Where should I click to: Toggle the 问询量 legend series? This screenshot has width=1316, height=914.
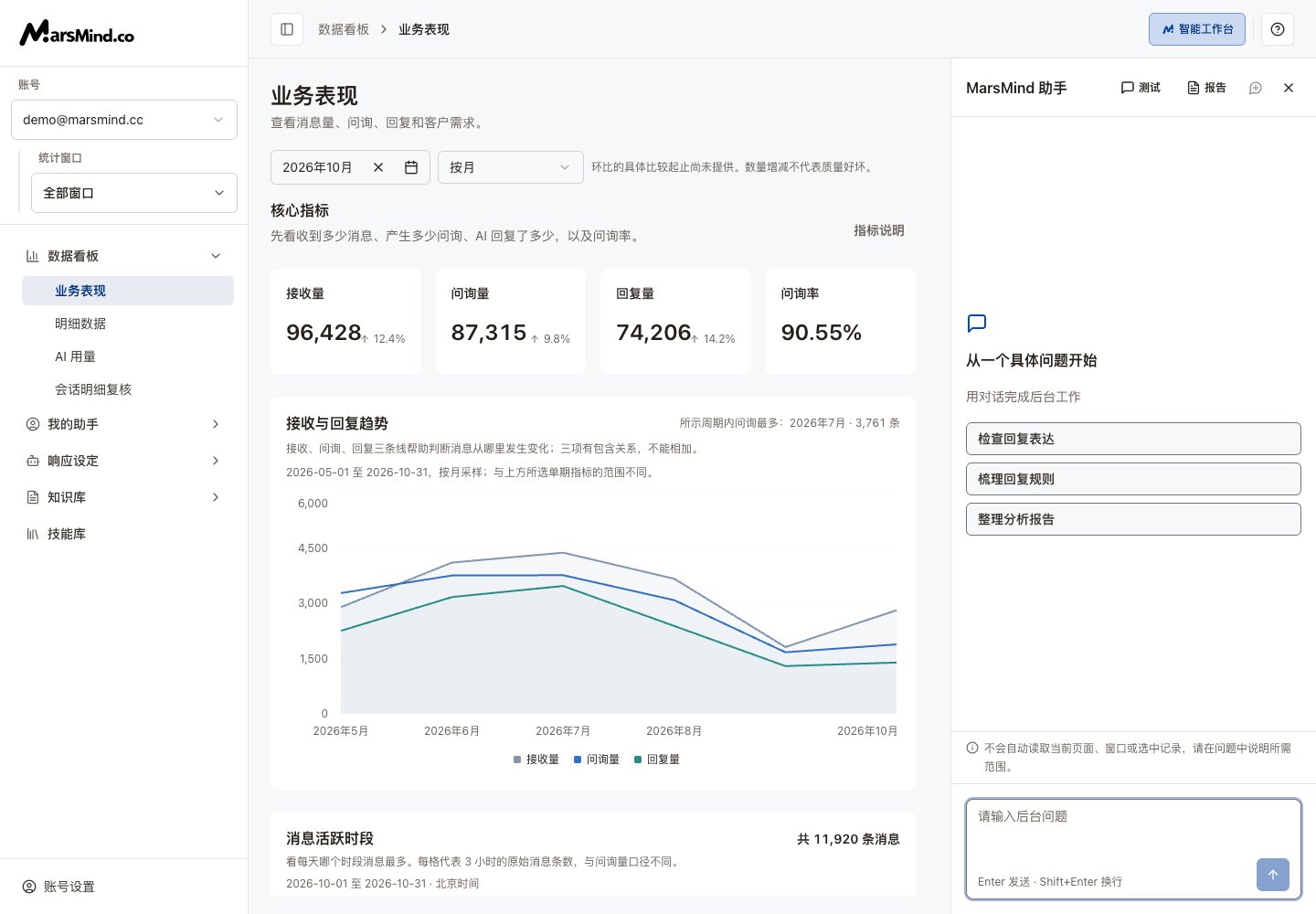coord(597,760)
